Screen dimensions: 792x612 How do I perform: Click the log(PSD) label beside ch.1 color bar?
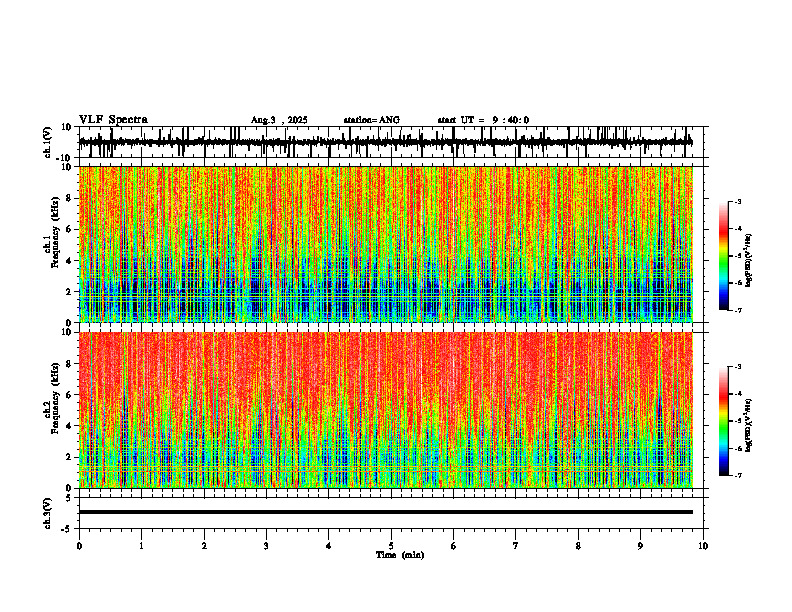[x=749, y=261]
